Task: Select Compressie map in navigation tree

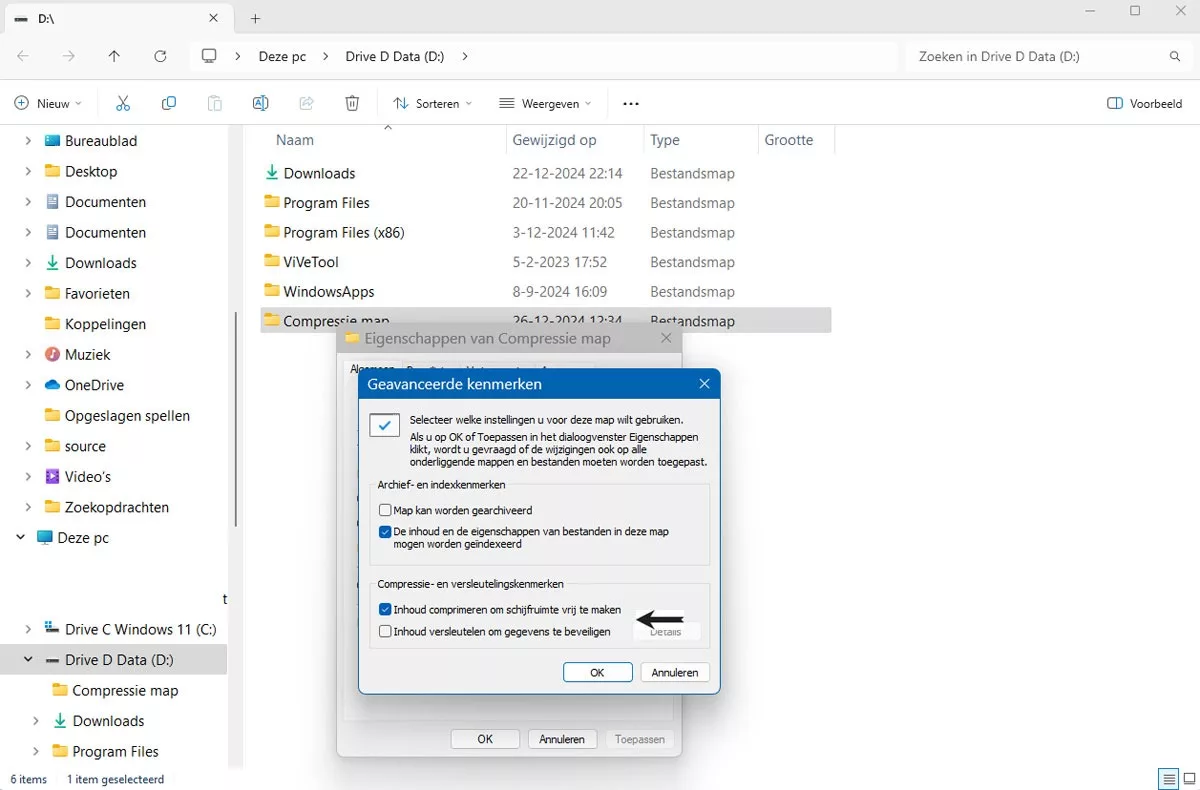Action: 125,690
